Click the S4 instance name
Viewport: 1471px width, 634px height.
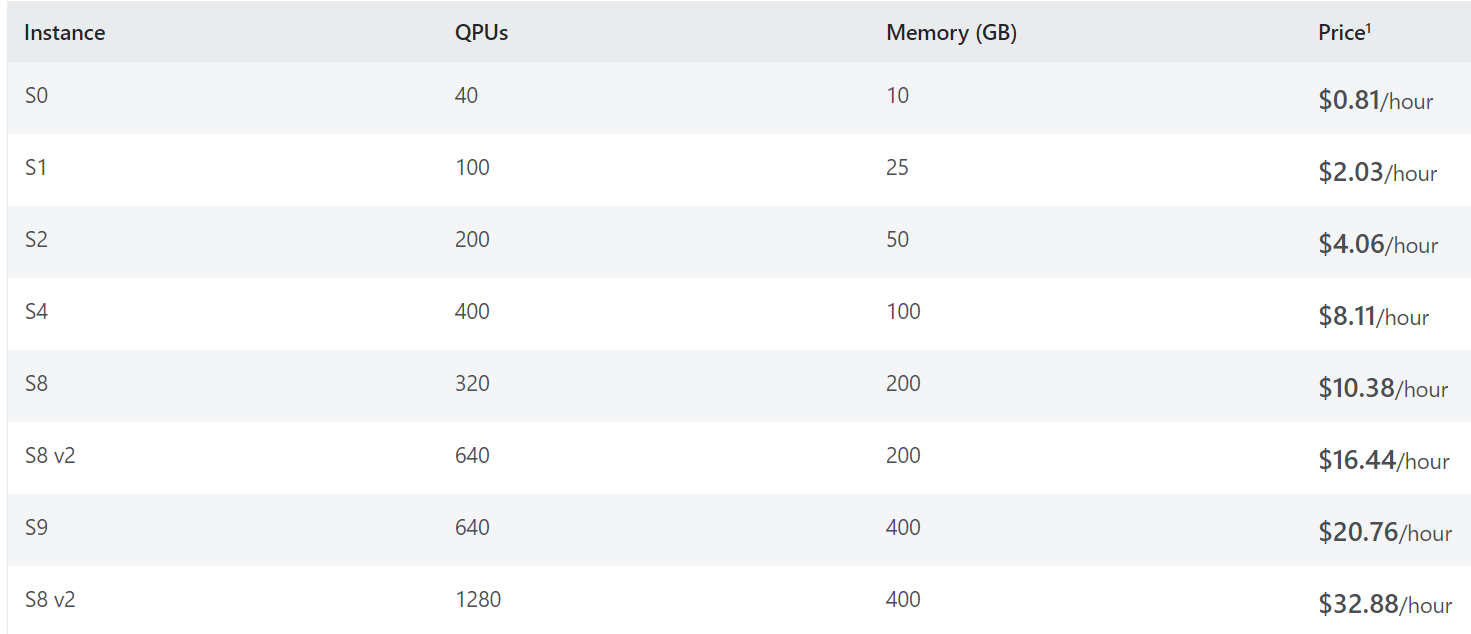36,312
